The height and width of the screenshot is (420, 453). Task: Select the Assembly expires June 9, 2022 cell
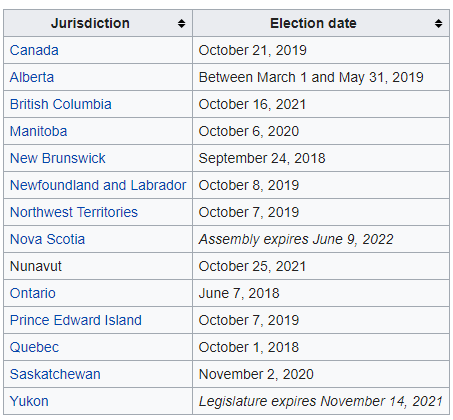point(321,239)
